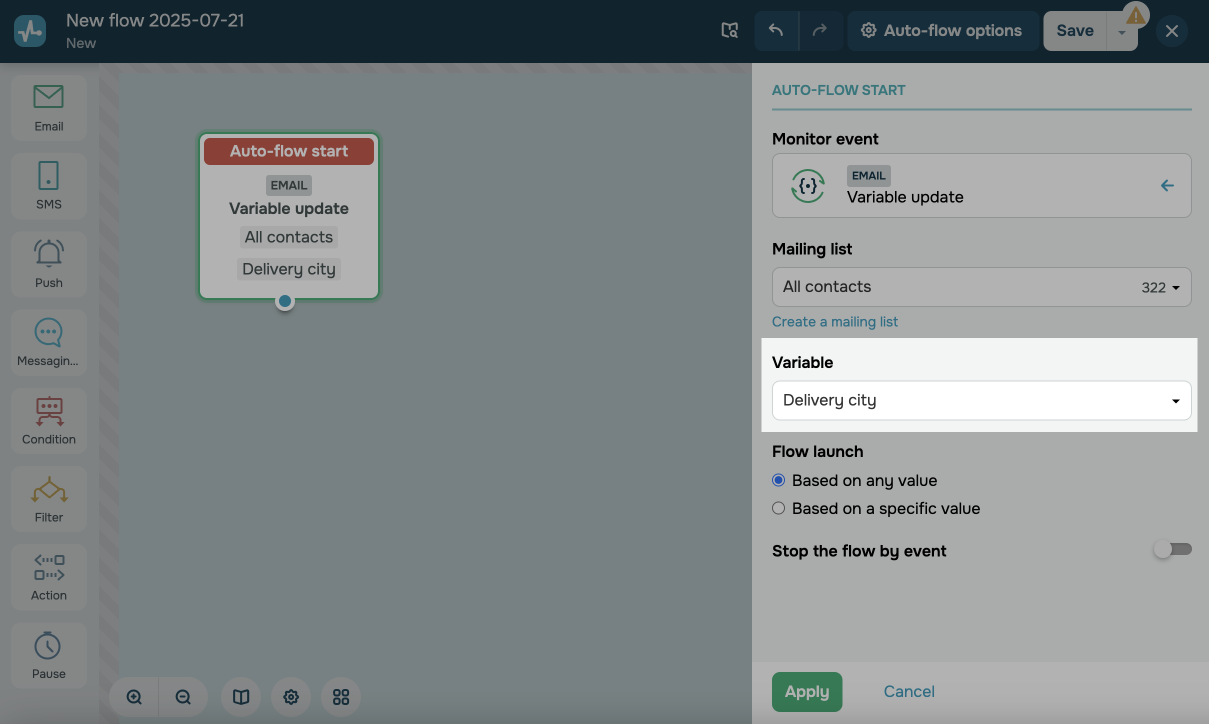Screen dimensions: 1209x724
Task: Choose the Push notification block
Action: tap(48, 263)
